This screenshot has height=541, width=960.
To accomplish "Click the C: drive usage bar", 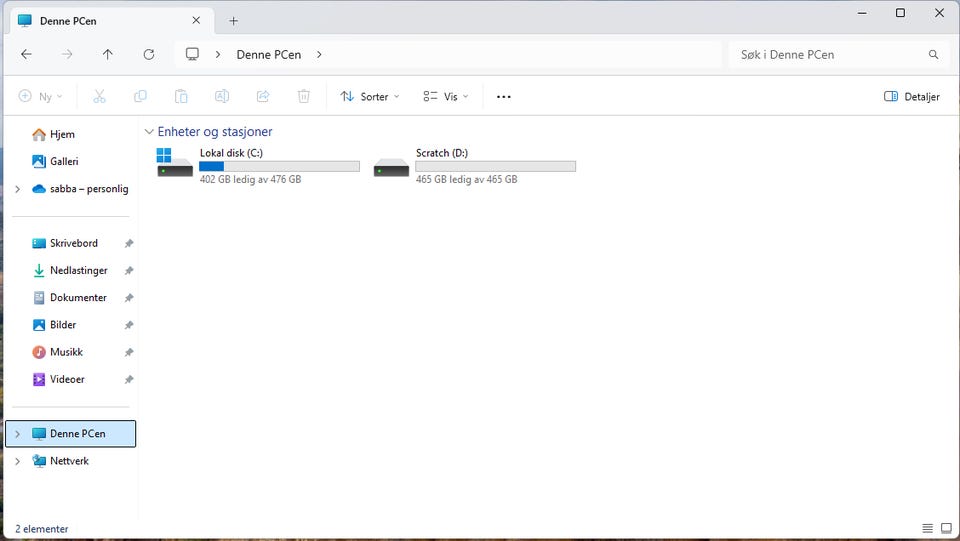I will point(279,166).
